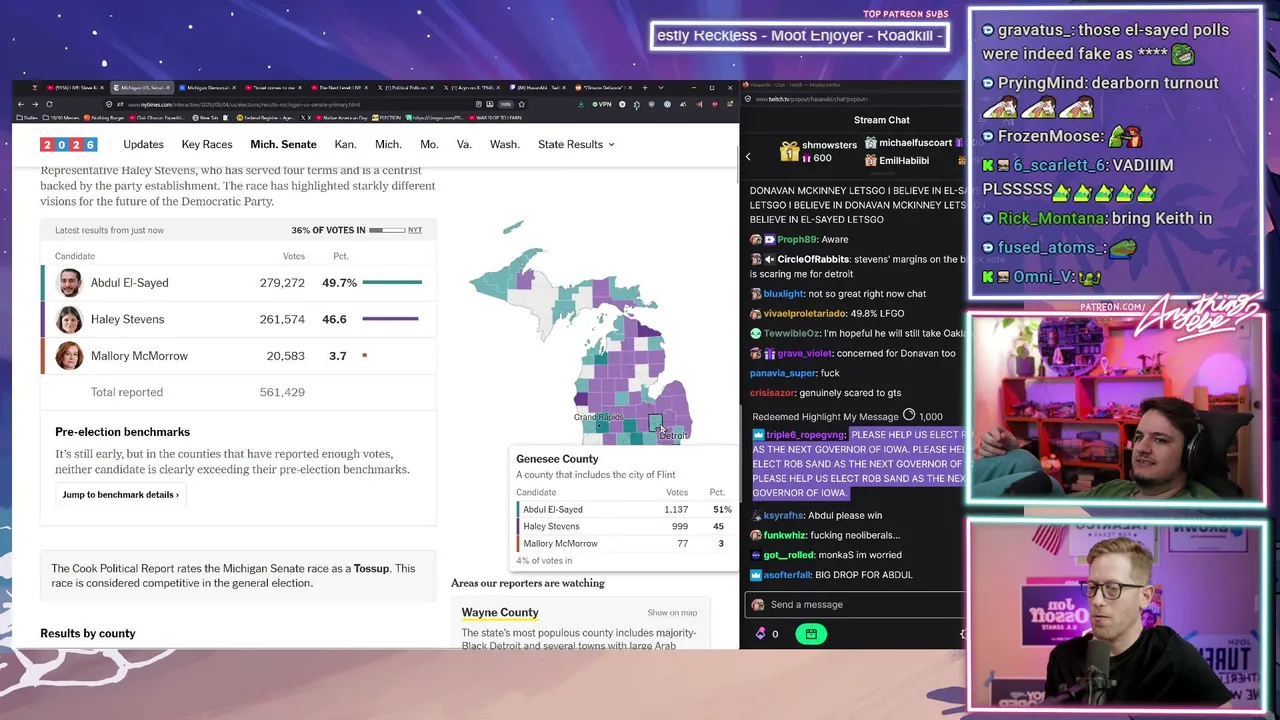The image size is (1280, 720).
Task: Open a new browser tab with plus
Action: point(646,88)
